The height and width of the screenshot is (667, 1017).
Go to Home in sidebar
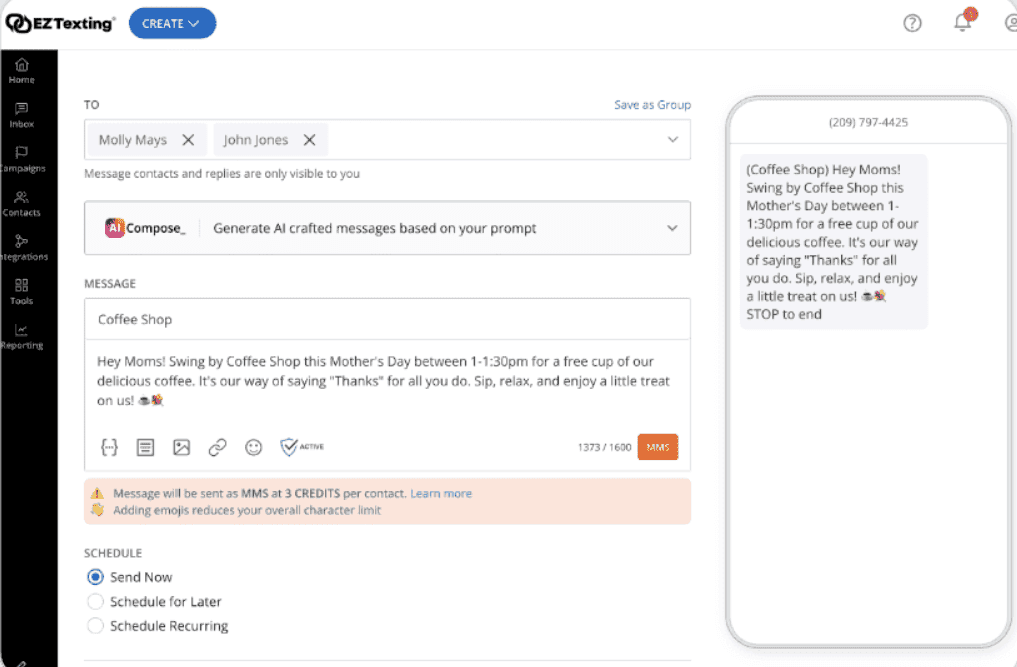(x=21, y=71)
